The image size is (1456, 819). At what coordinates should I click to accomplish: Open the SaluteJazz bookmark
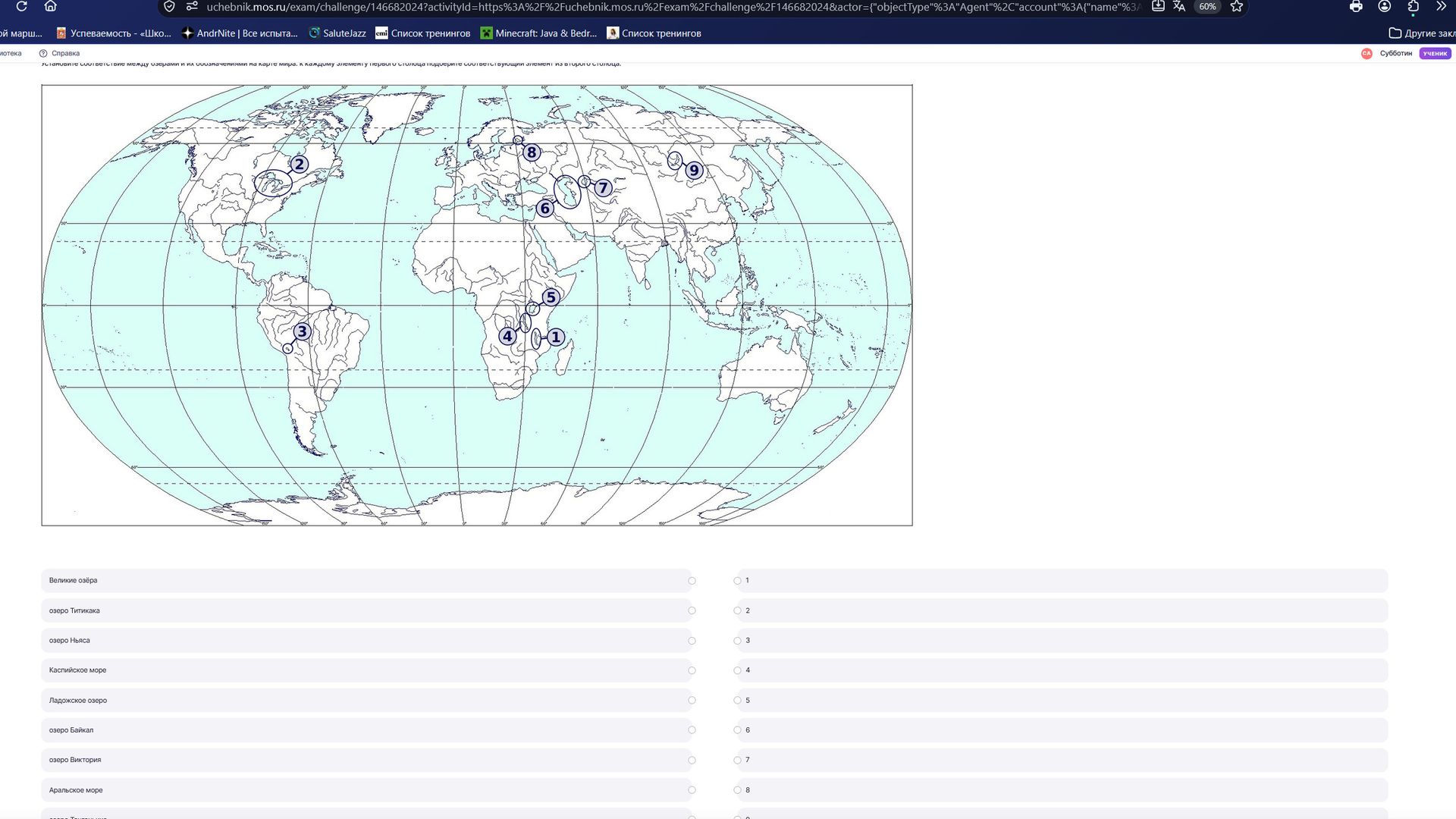click(337, 33)
